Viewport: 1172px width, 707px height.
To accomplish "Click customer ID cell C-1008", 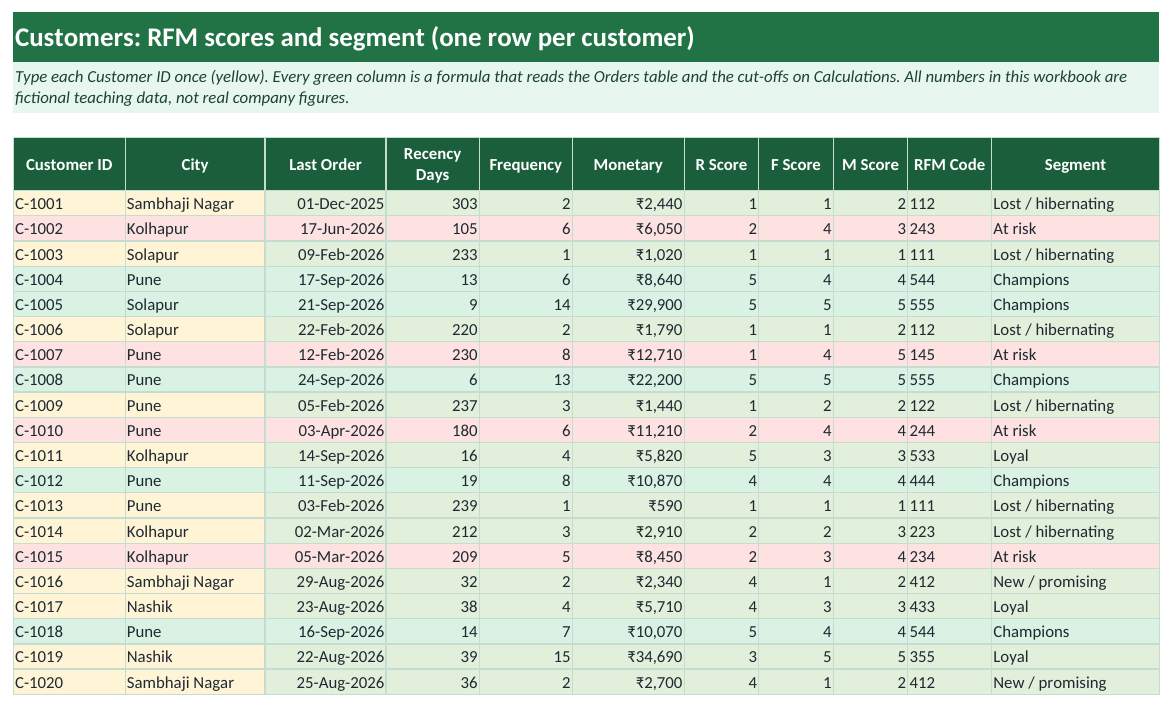I will coord(70,380).
